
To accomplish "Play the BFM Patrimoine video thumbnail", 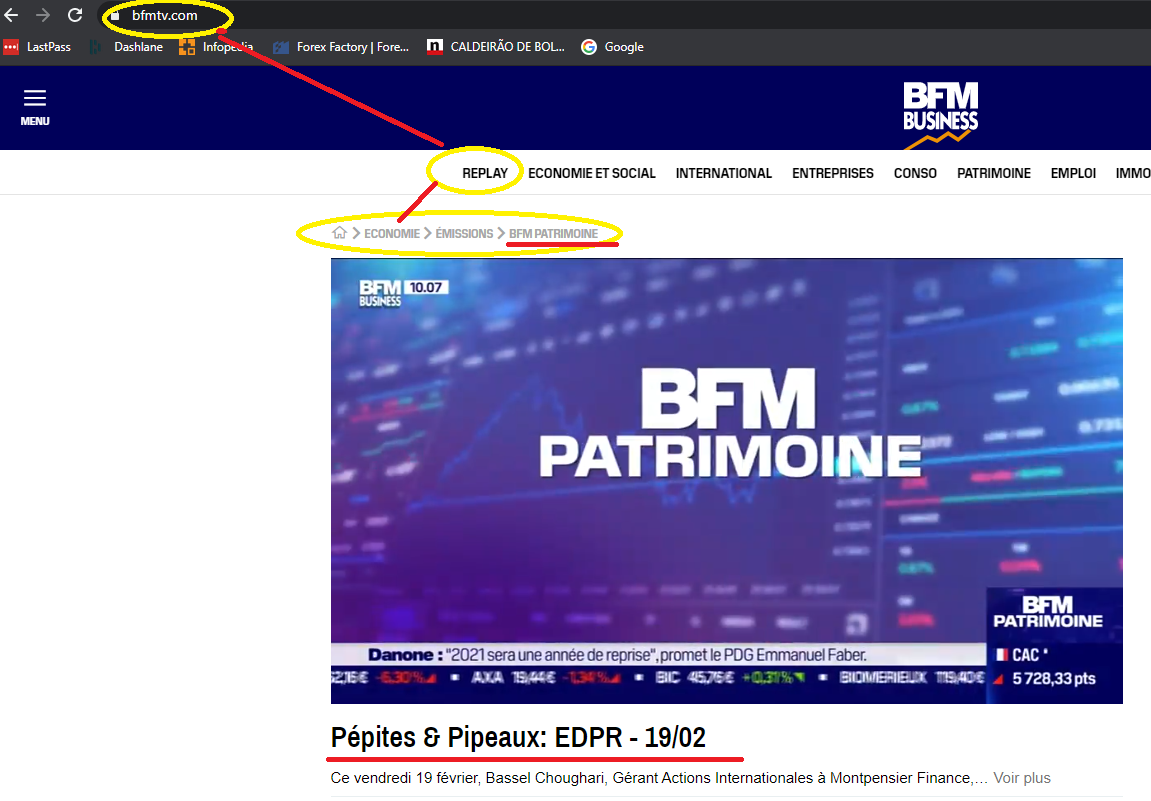I will [727, 481].
